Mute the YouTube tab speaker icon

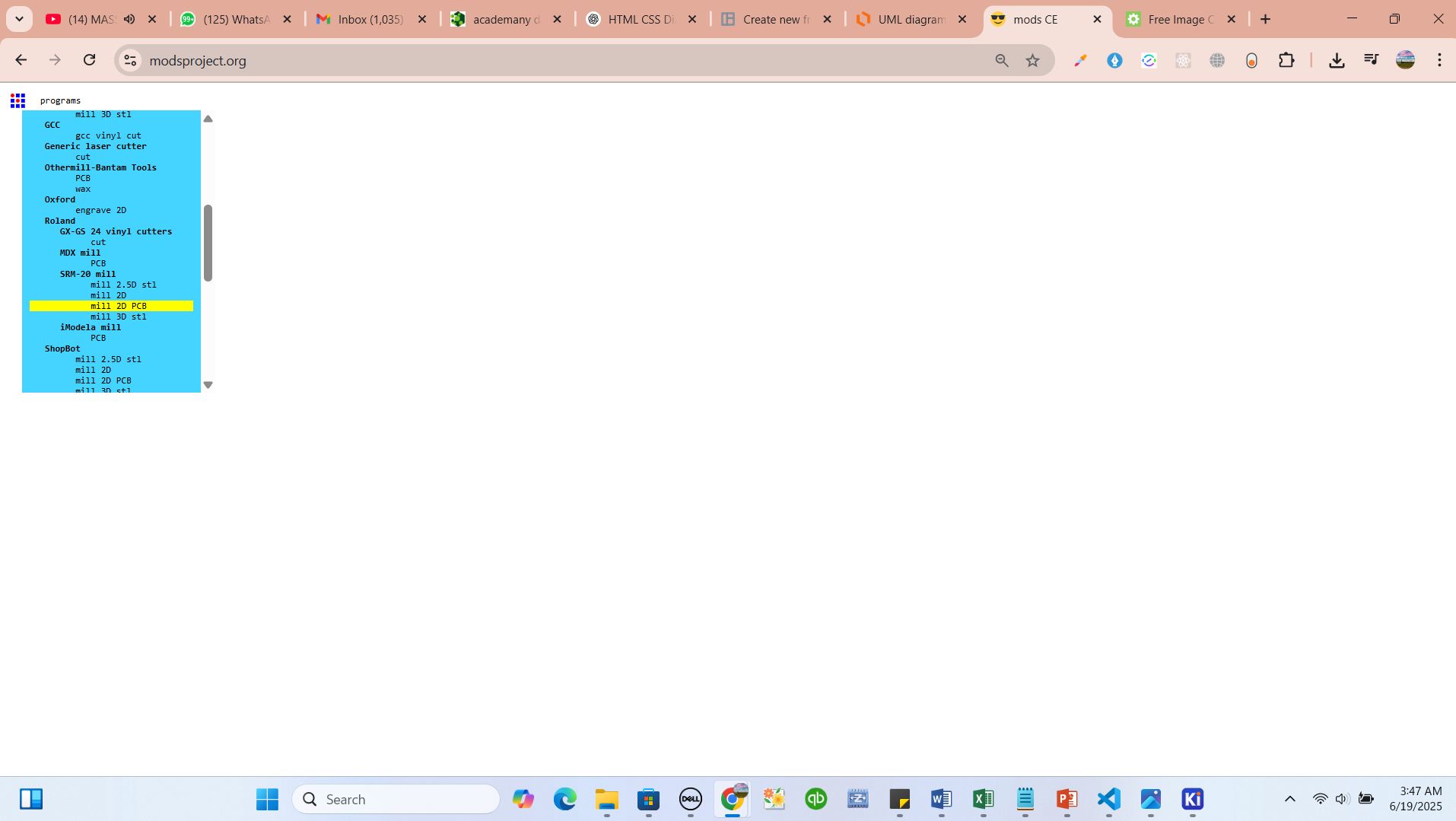[129, 19]
